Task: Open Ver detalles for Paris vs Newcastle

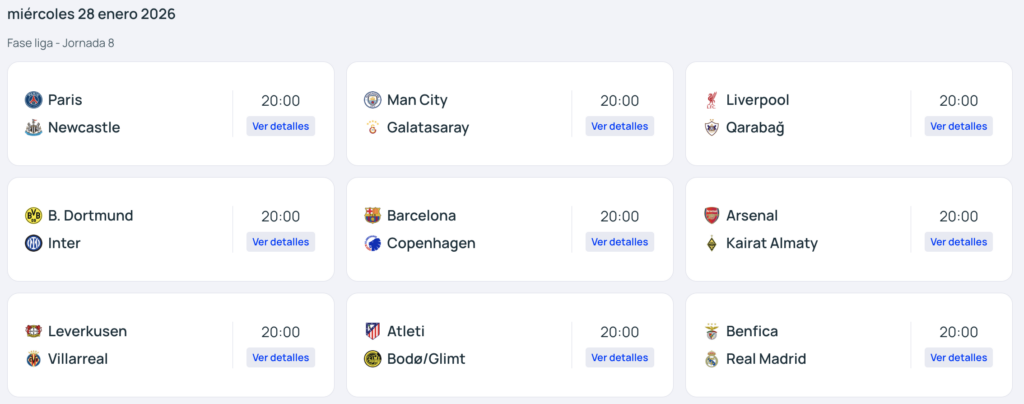Action: click(281, 126)
